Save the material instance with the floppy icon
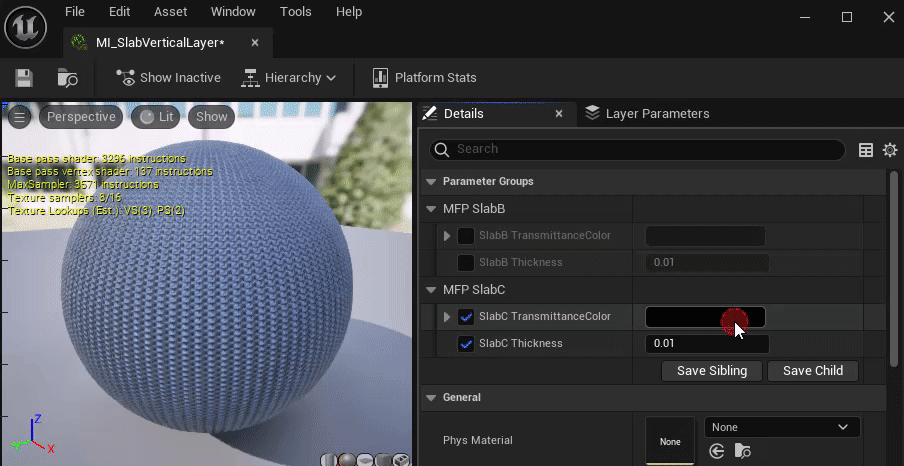Image resolution: width=904 pixels, height=466 pixels. [24, 78]
